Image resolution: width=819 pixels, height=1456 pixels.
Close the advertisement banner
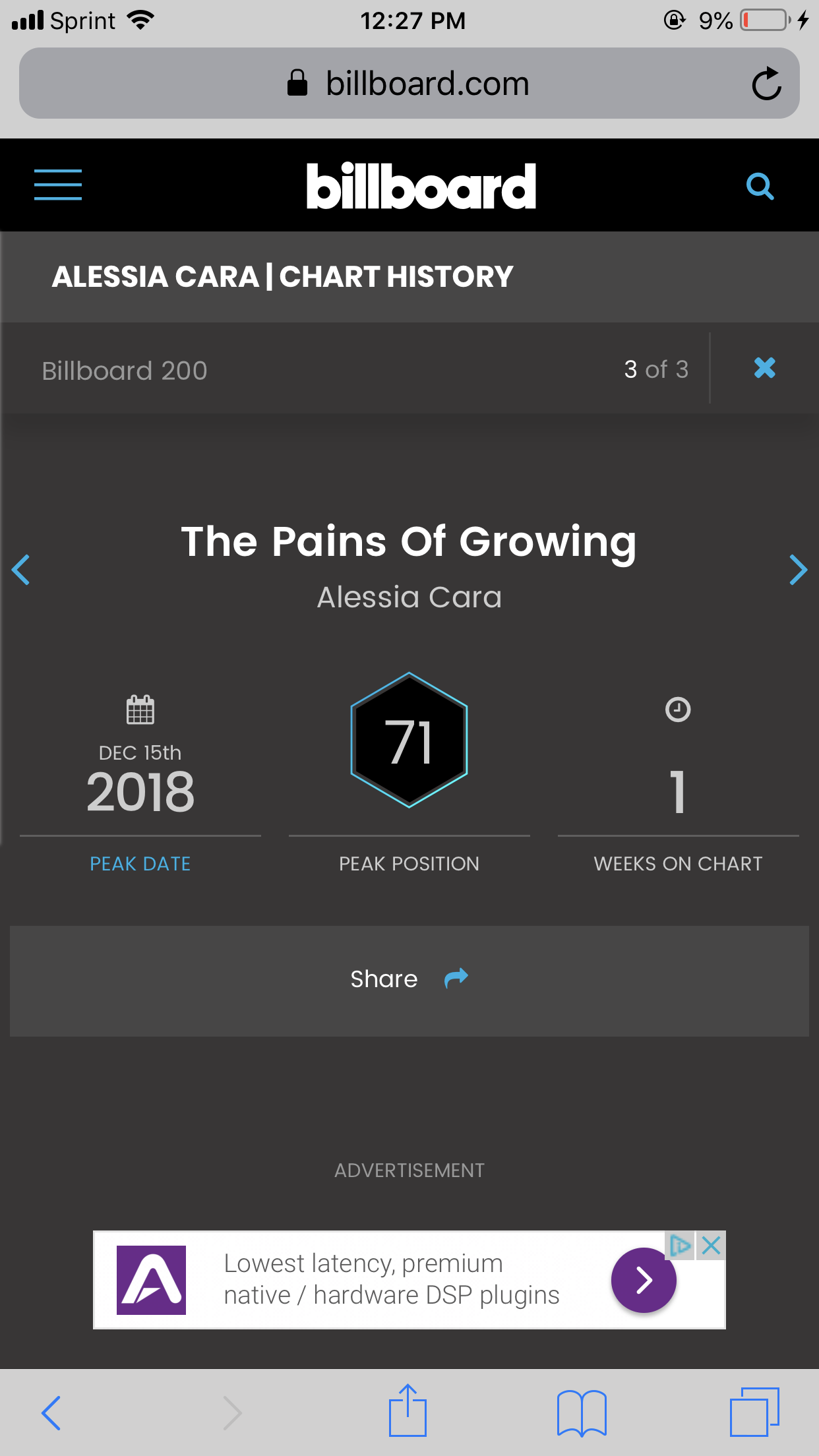pyautogui.click(x=711, y=1246)
